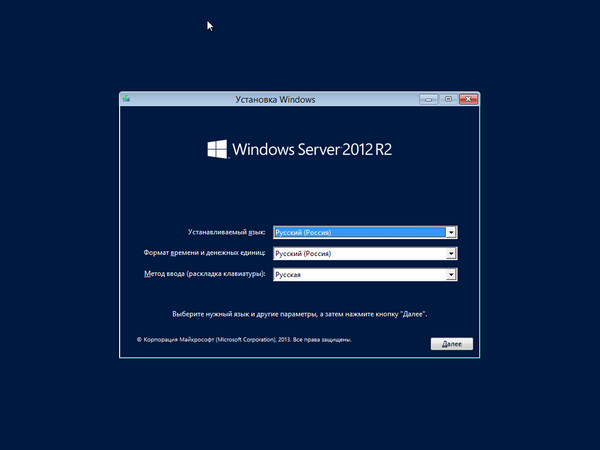Minimize the Установка Windows window
600x450 pixels.
coord(428,99)
